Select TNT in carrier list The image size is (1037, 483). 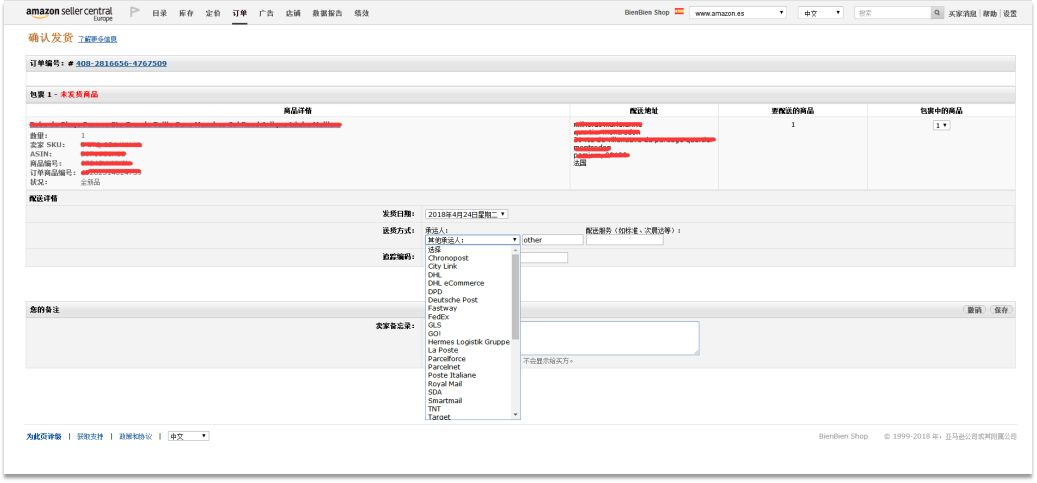(435, 409)
